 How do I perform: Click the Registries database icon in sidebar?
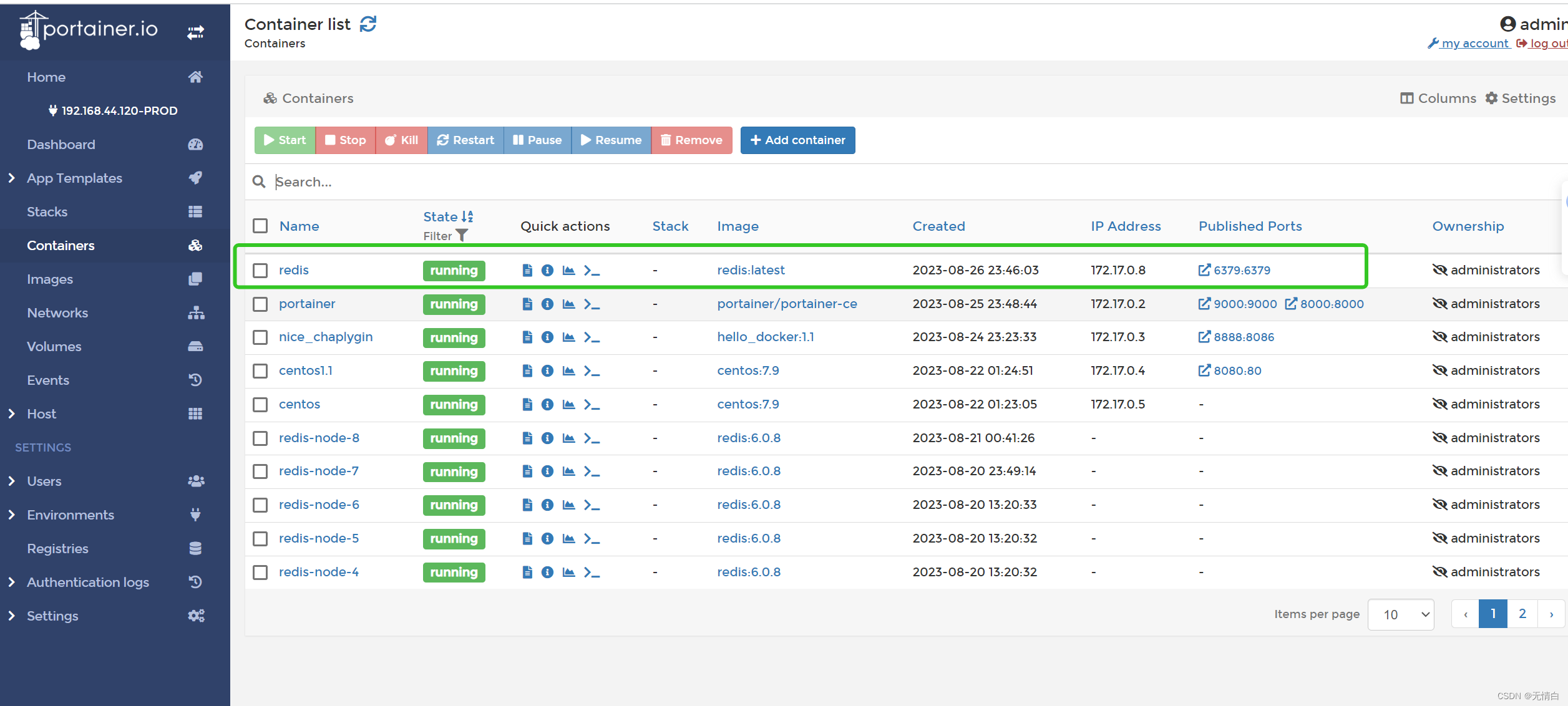[195, 548]
